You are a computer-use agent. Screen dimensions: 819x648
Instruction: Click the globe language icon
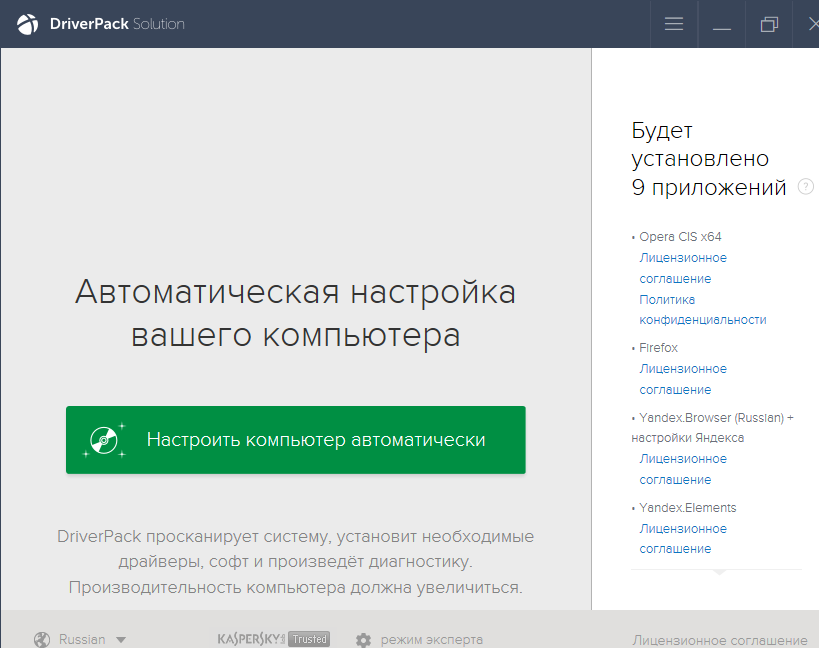click(42, 640)
